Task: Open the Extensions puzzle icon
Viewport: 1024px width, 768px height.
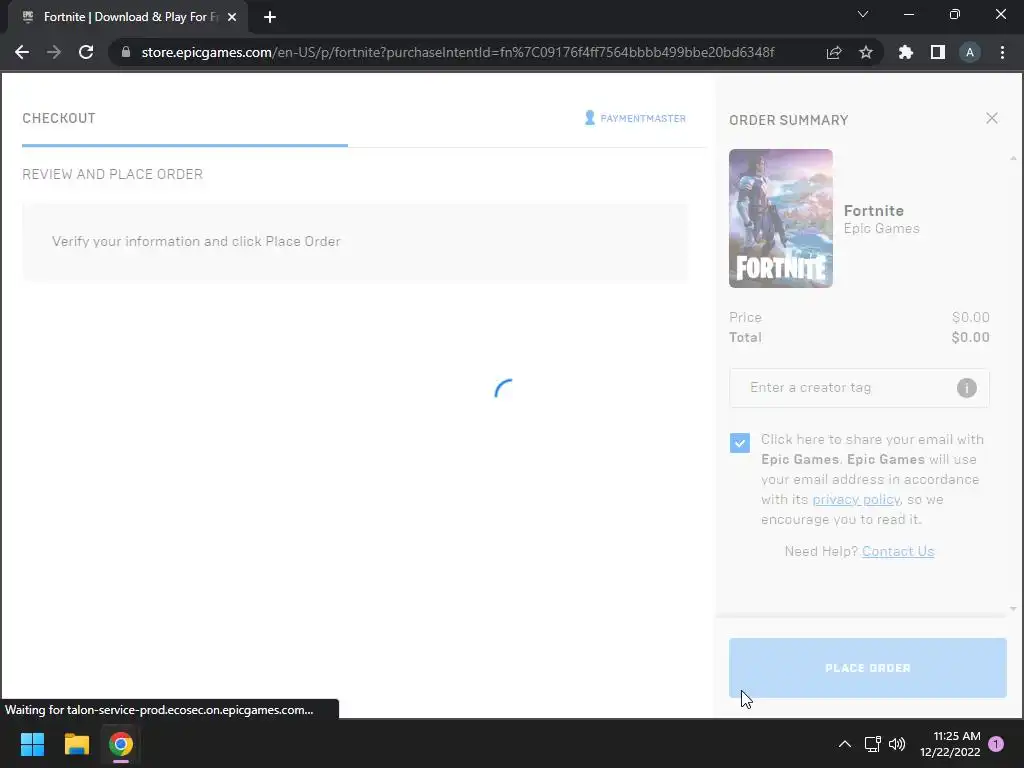Action: (905, 52)
